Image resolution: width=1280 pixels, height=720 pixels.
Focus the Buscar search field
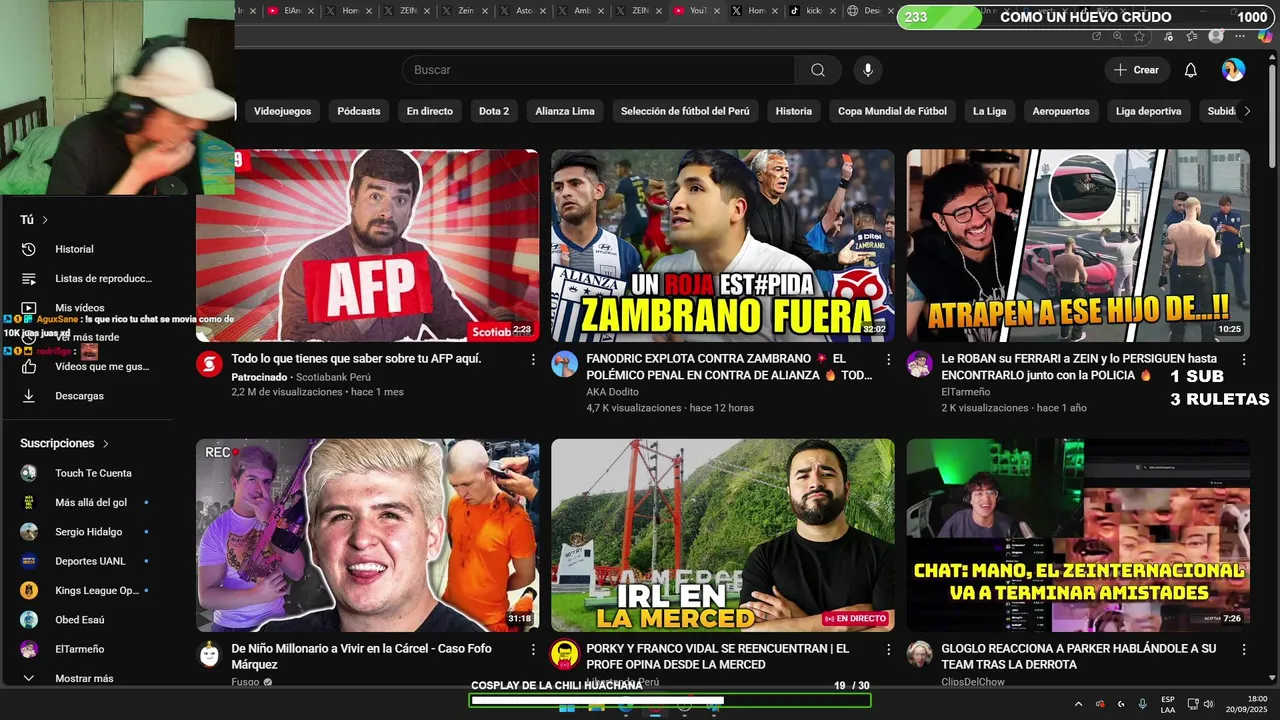point(598,70)
